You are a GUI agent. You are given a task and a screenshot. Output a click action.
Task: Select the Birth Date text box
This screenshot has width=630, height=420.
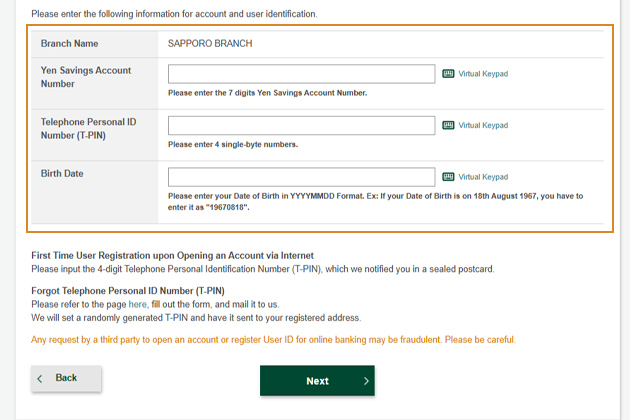tap(301, 176)
